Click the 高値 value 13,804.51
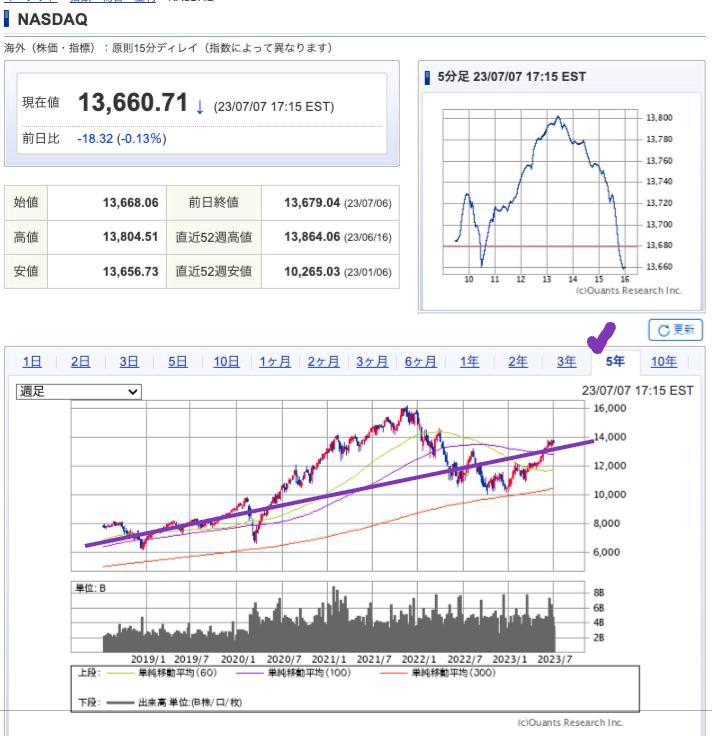The height and width of the screenshot is (736, 712). [x=130, y=237]
